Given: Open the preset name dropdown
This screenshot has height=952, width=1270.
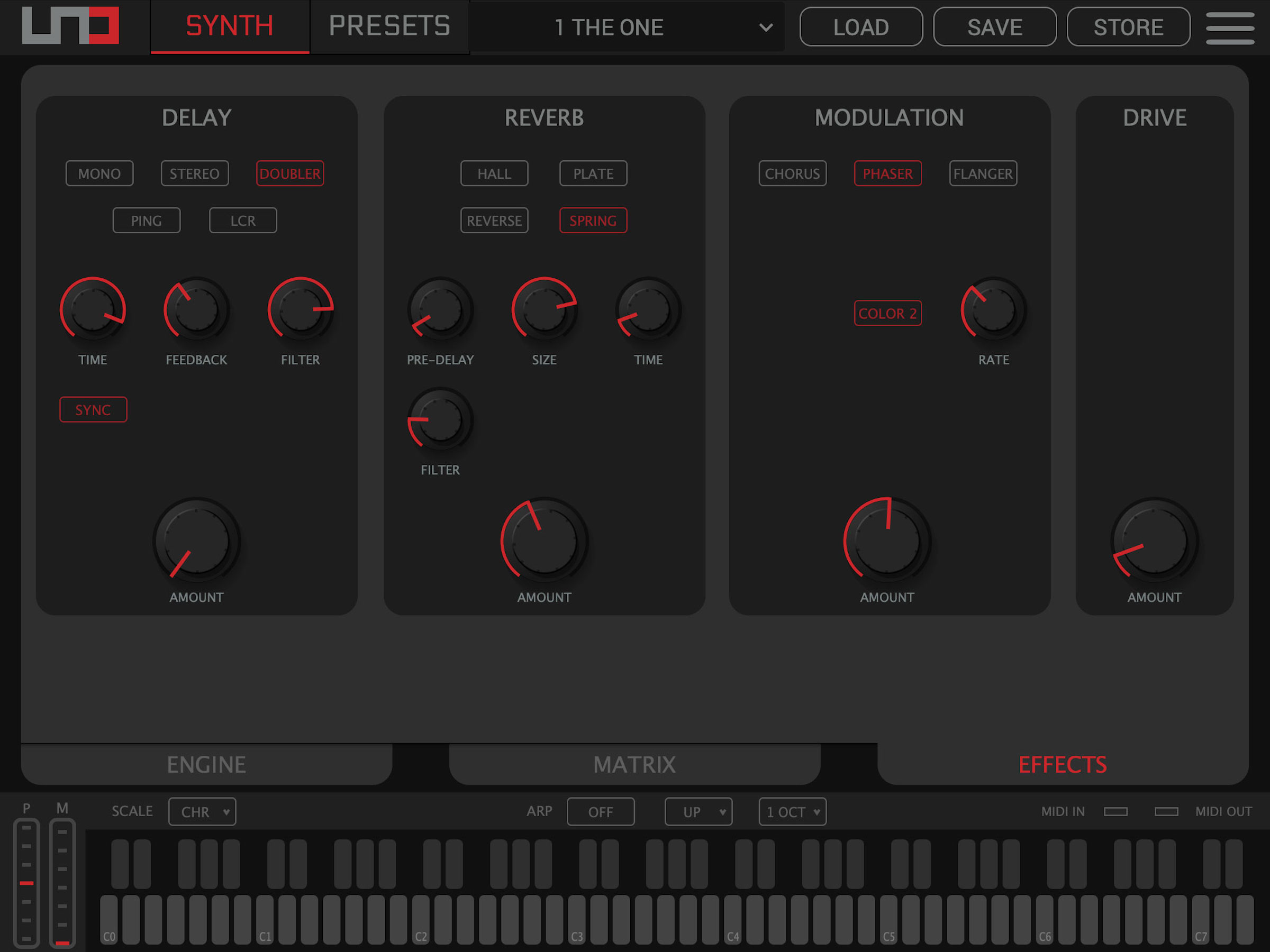Looking at the screenshot, I should pos(627,27).
